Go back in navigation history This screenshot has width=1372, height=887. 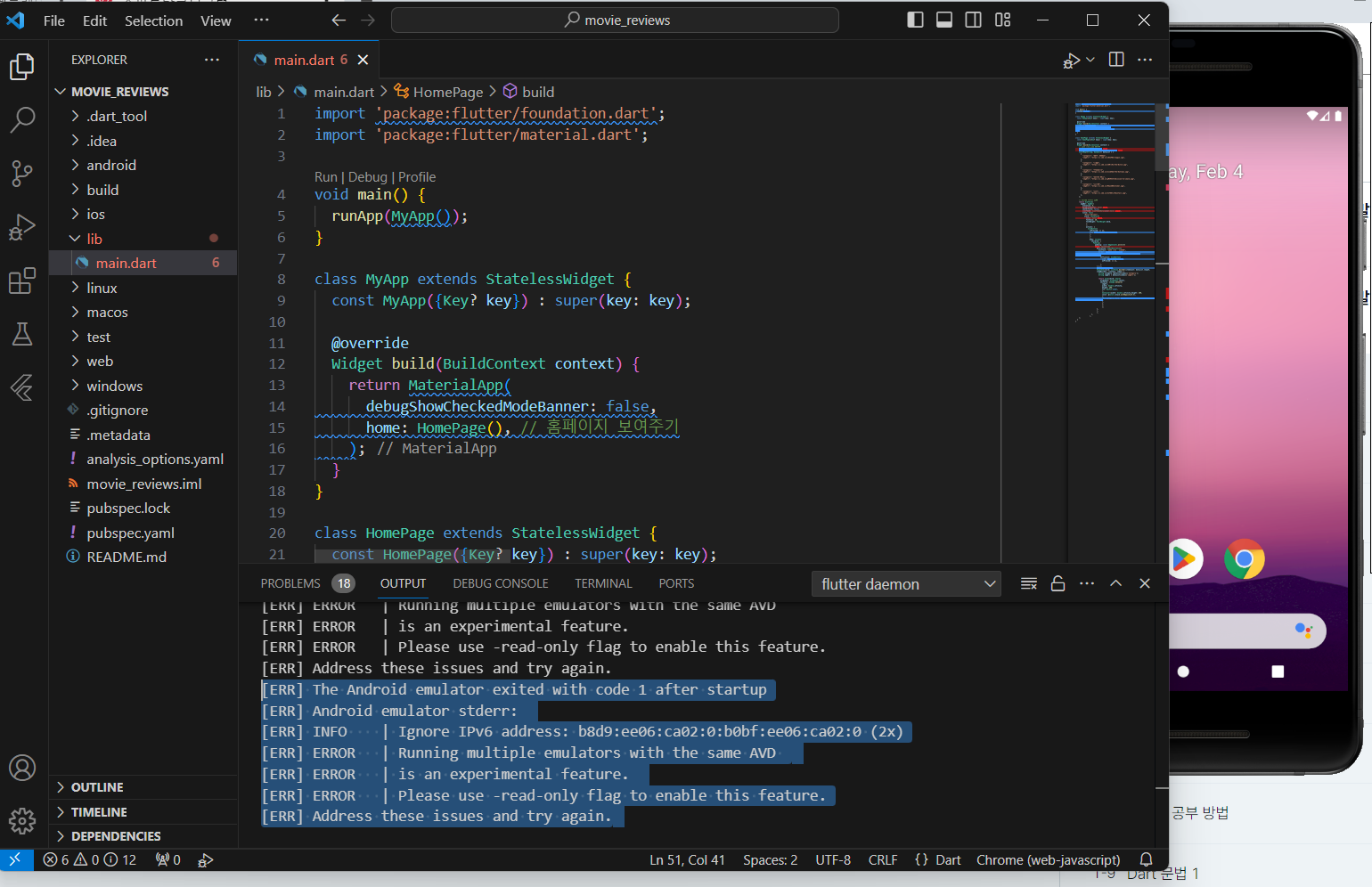click(x=339, y=20)
